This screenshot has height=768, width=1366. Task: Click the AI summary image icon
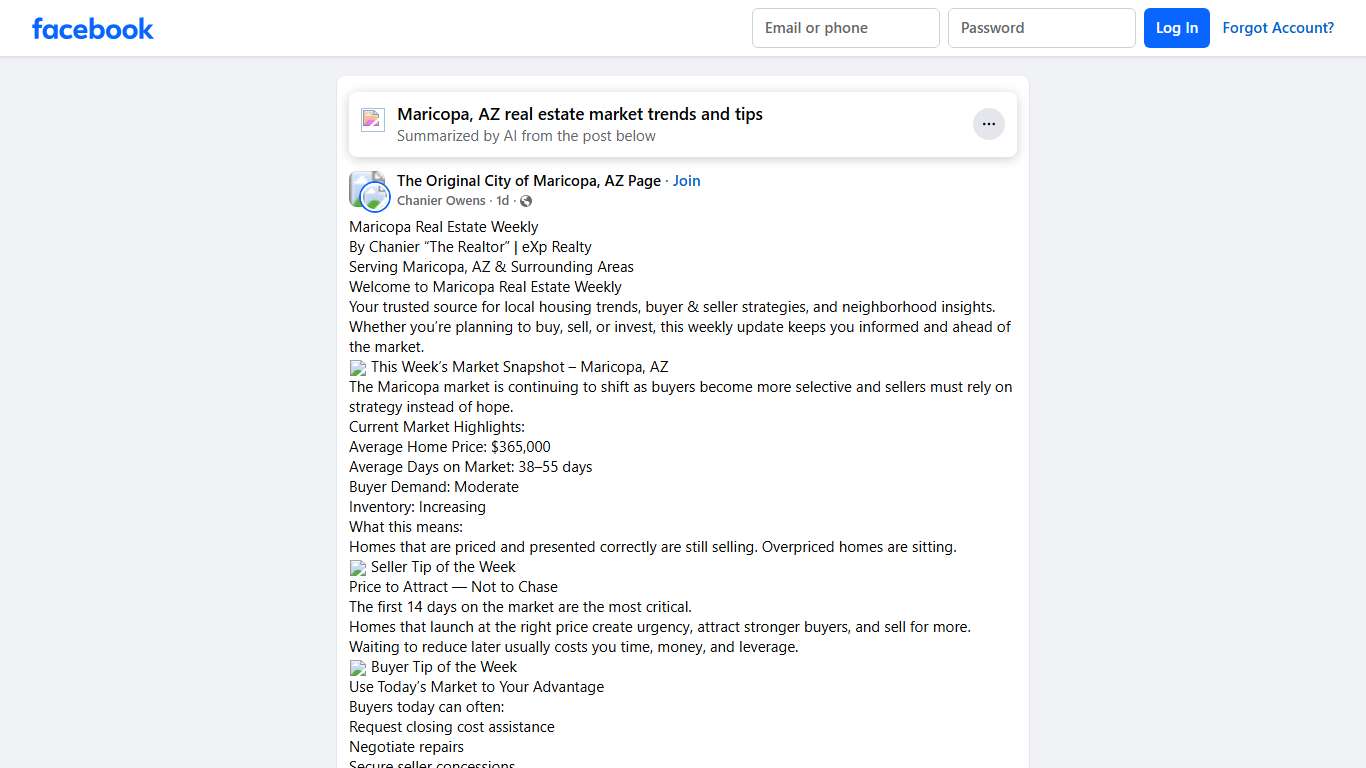point(373,120)
